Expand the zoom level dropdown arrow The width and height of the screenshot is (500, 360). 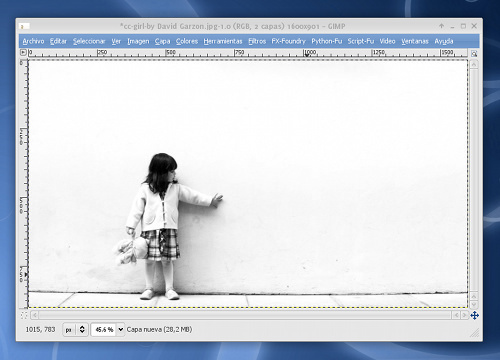pos(120,330)
